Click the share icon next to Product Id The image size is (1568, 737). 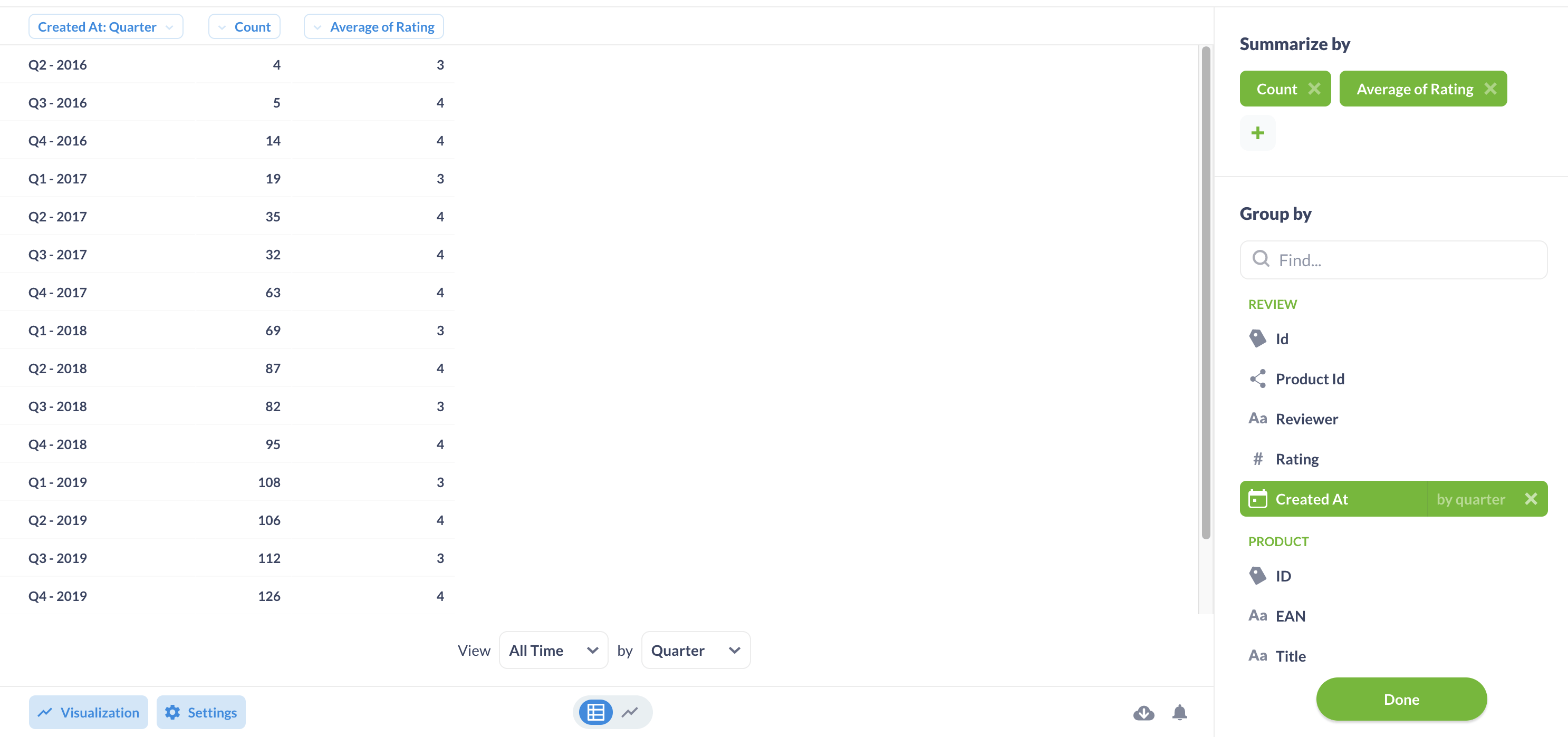pos(1257,379)
